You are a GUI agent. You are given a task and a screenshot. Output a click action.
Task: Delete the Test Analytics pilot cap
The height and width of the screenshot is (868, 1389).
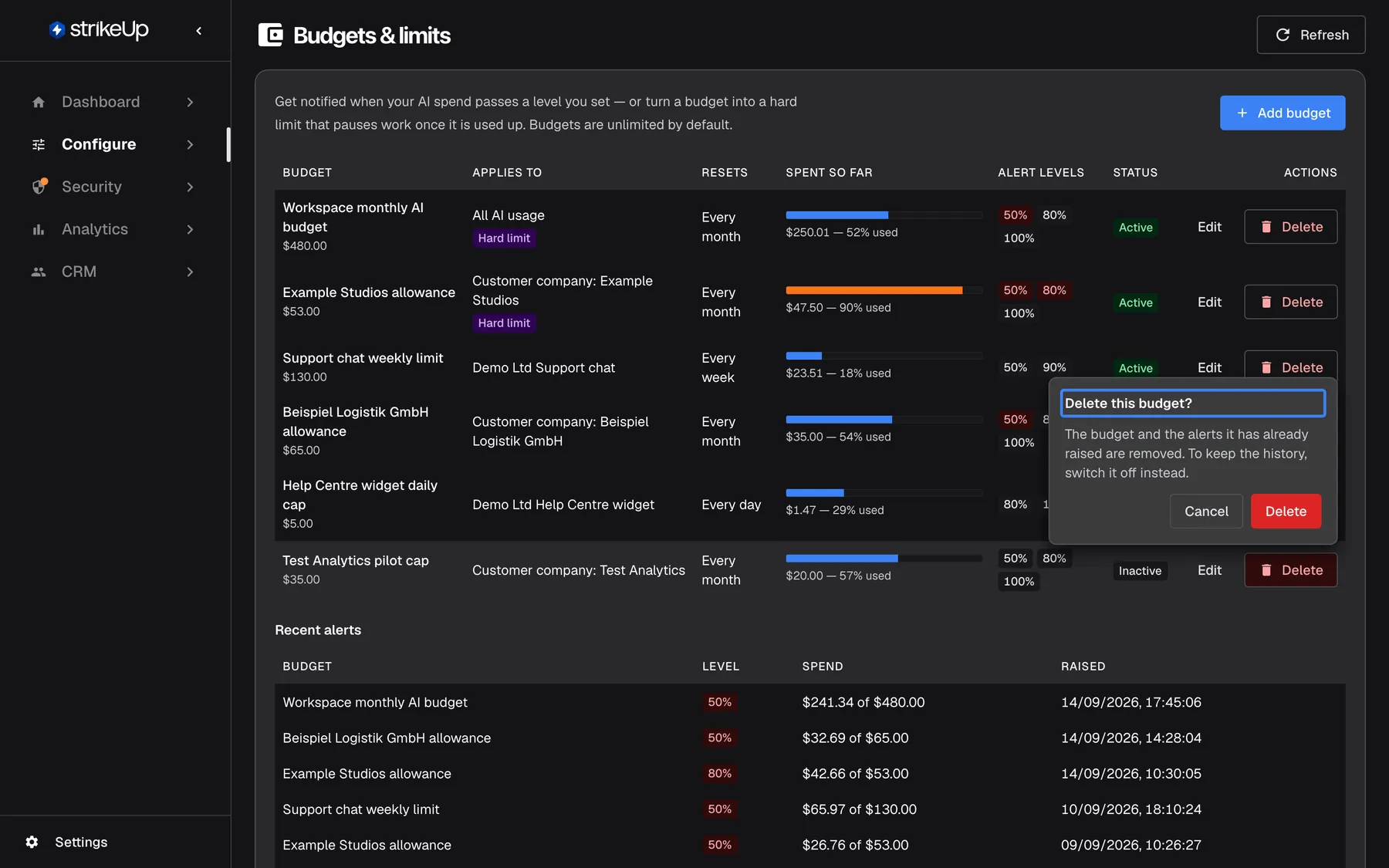pos(1290,570)
